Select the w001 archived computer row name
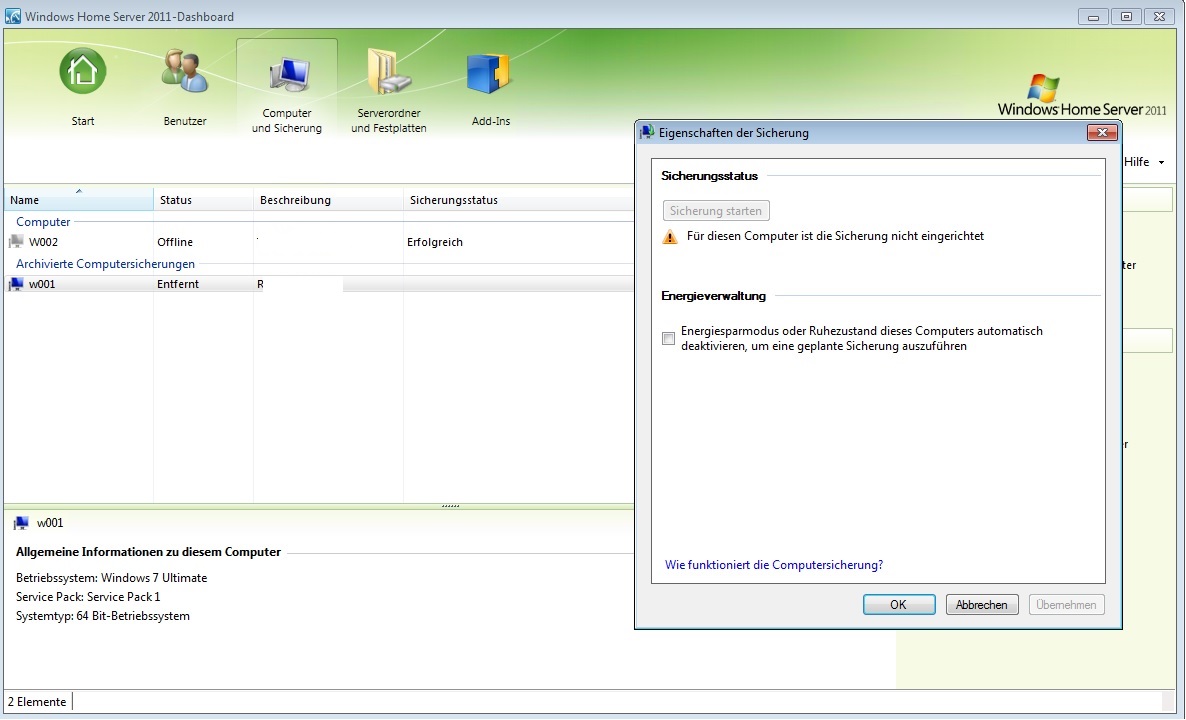The height and width of the screenshot is (720, 1186). tap(42, 284)
